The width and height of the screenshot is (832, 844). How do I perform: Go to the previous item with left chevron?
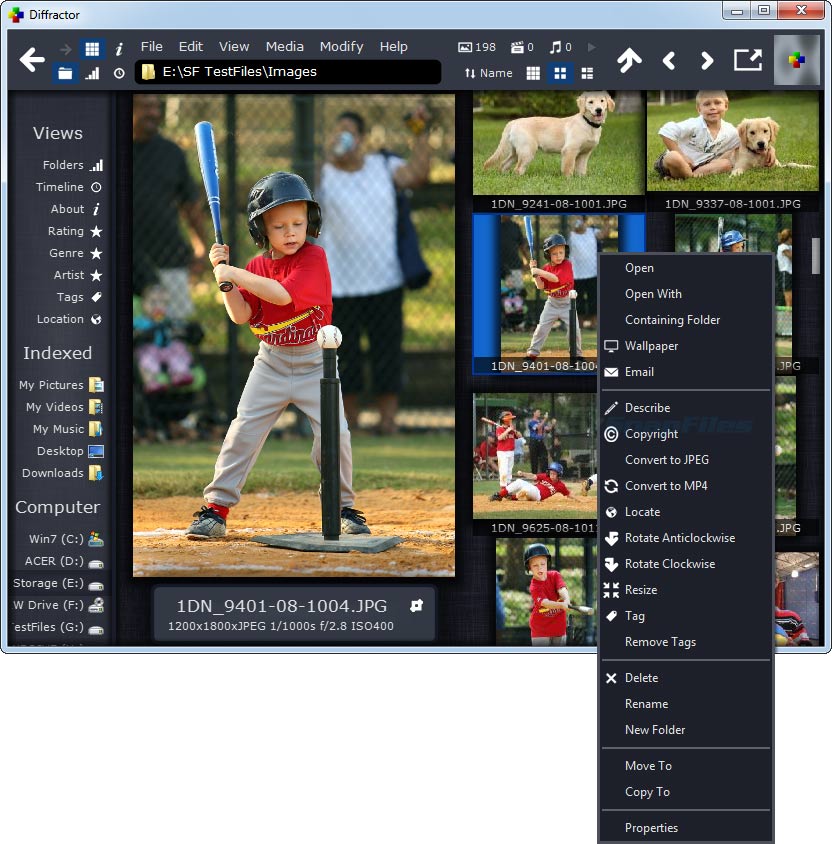[x=669, y=61]
